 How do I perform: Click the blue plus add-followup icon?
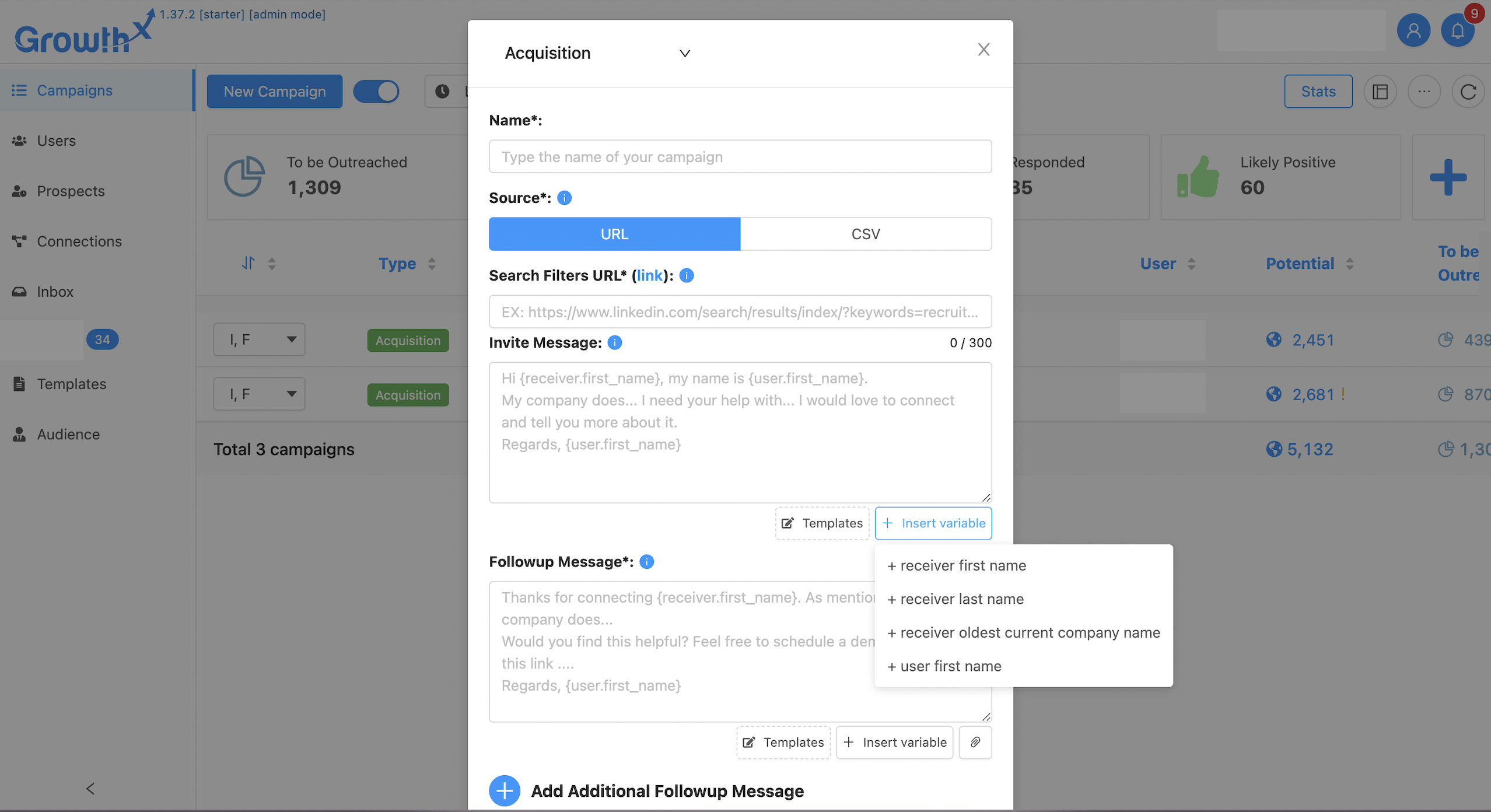(x=505, y=790)
